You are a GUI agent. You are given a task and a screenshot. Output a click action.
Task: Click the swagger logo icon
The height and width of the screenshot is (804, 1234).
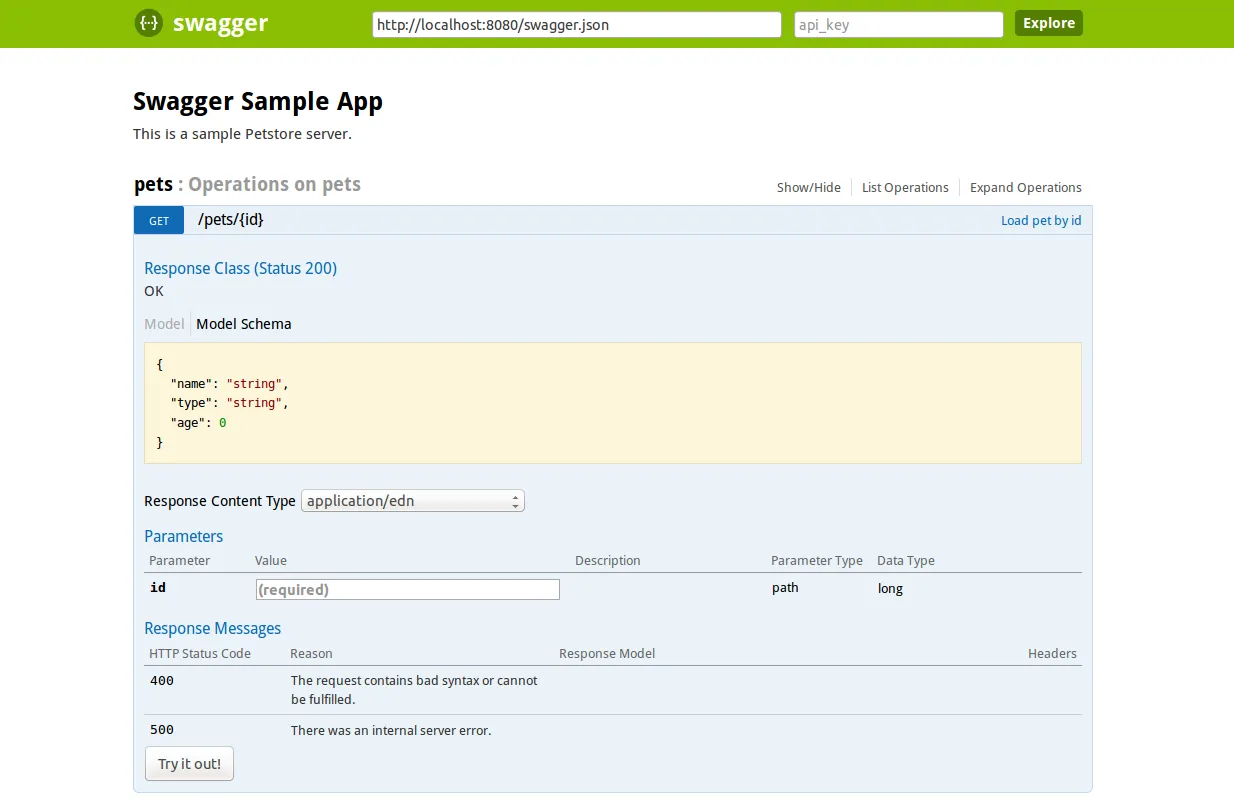tap(148, 23)
